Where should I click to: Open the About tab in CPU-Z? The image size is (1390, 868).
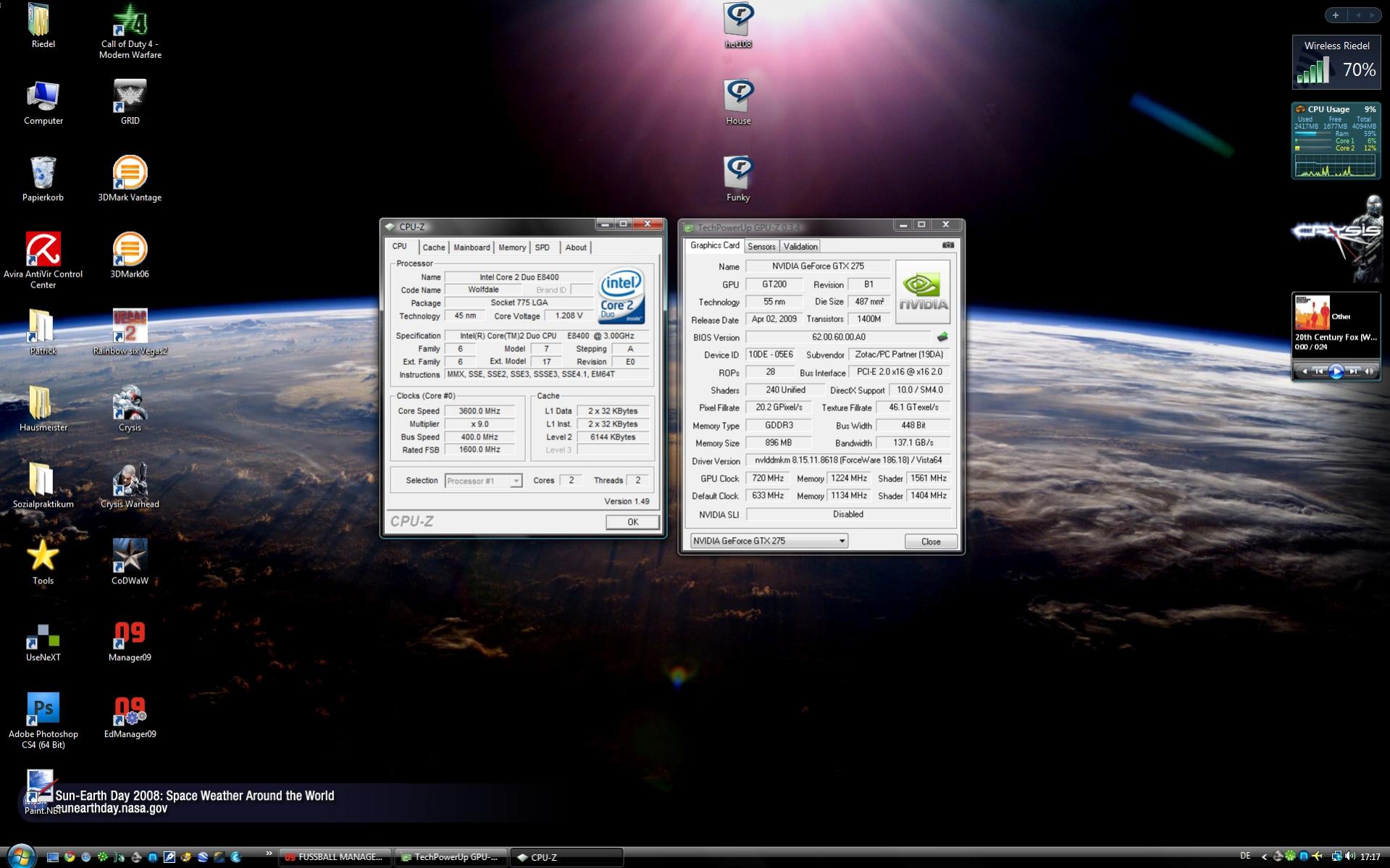click(576, 248)
